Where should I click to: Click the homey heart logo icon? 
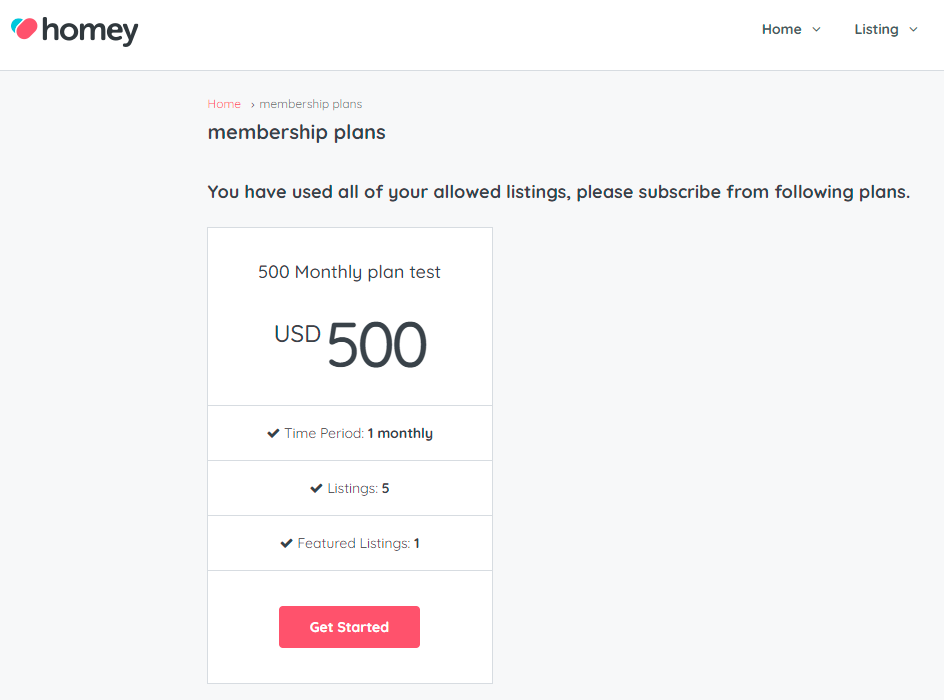pyautogui.click(x=24, y=29)
